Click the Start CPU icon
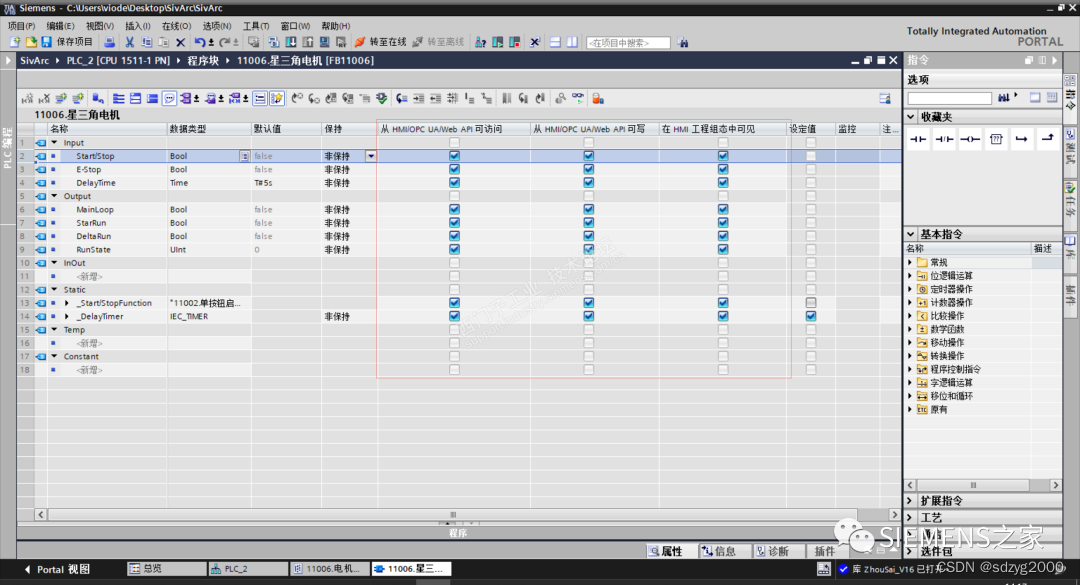This screenshot has width=1080, height=585. (x=497, y=42)
